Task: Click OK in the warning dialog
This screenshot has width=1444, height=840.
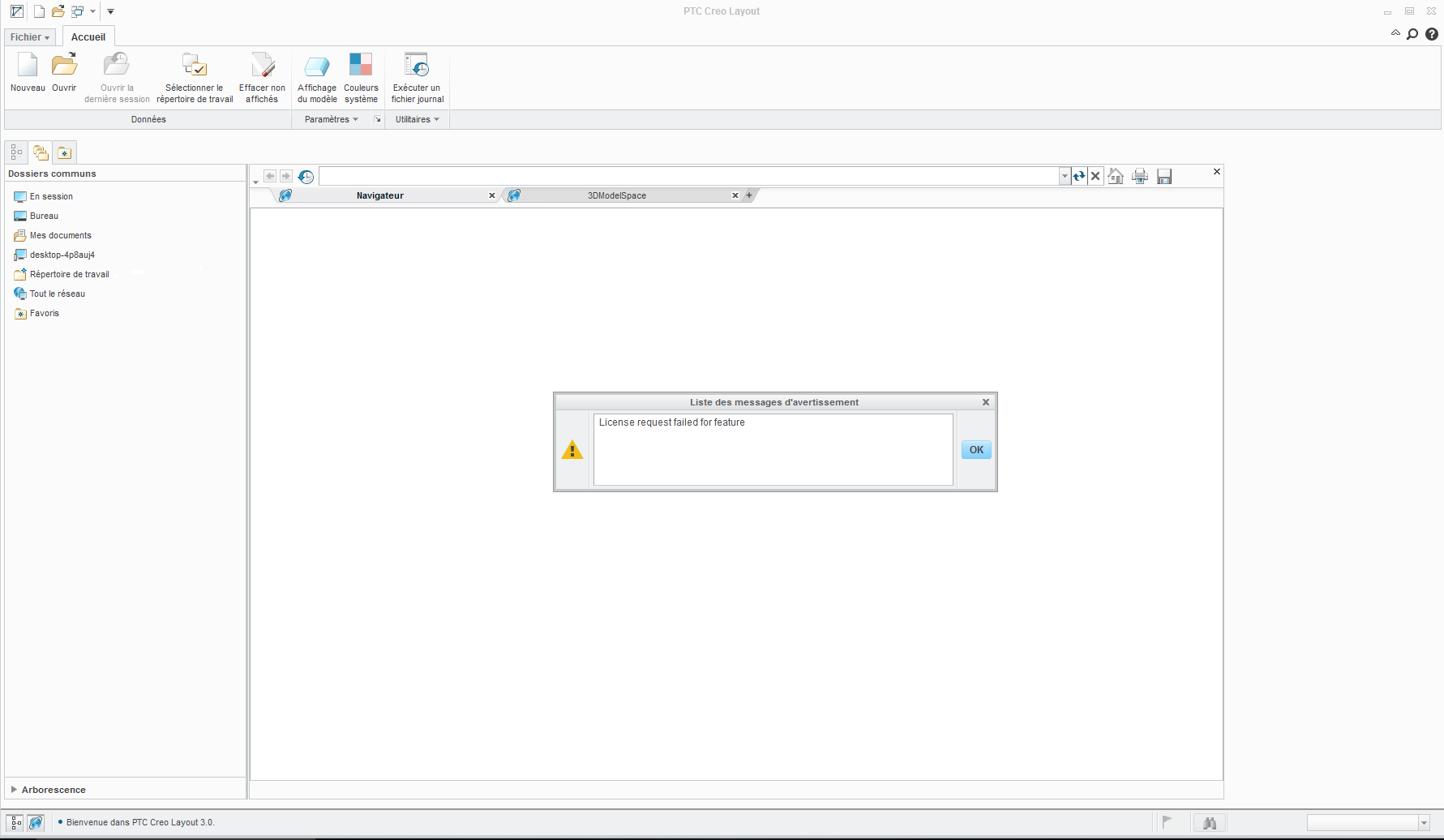Action: point(976,450)
